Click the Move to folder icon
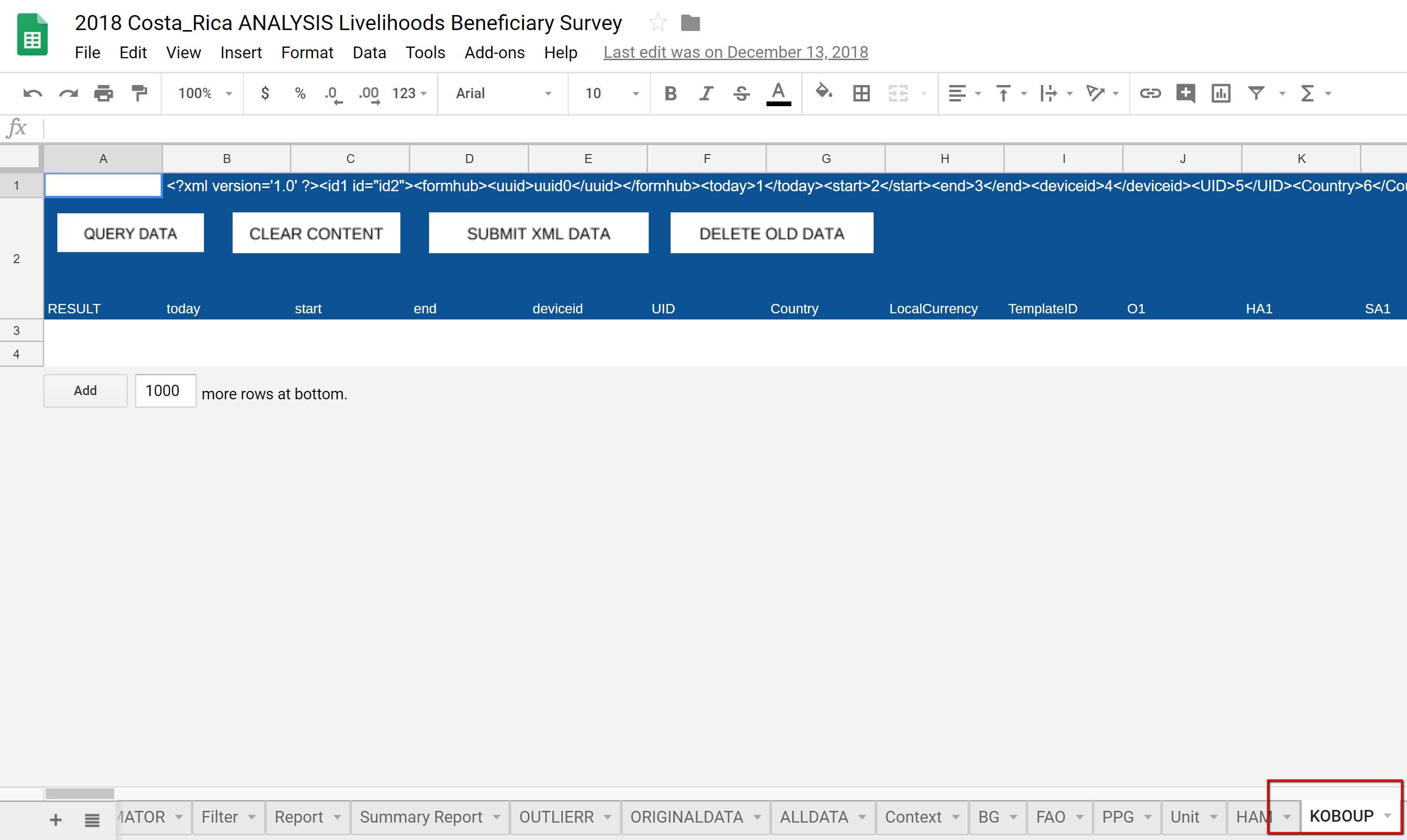This screenshot has height=840, width=1407. pos(690,23)
